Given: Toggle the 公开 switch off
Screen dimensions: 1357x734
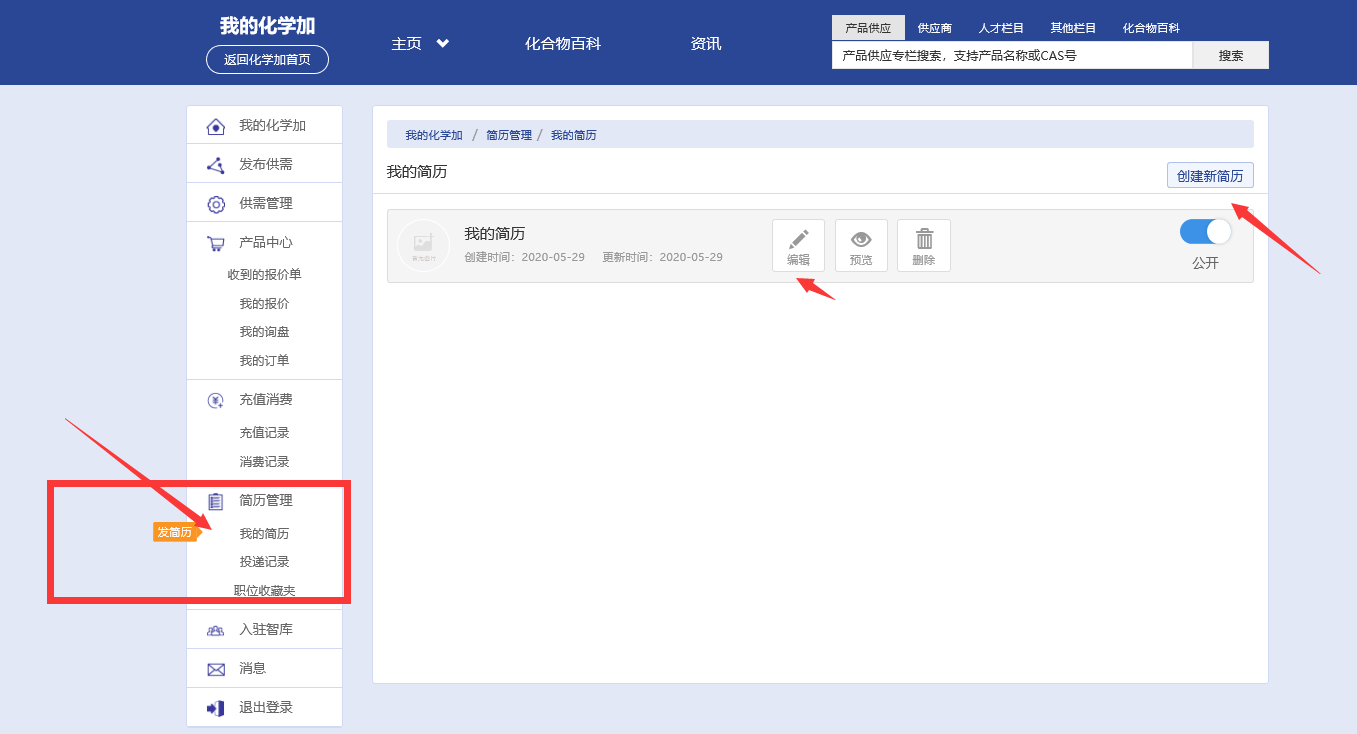Looking at the screenshot, I should 1205,232.
